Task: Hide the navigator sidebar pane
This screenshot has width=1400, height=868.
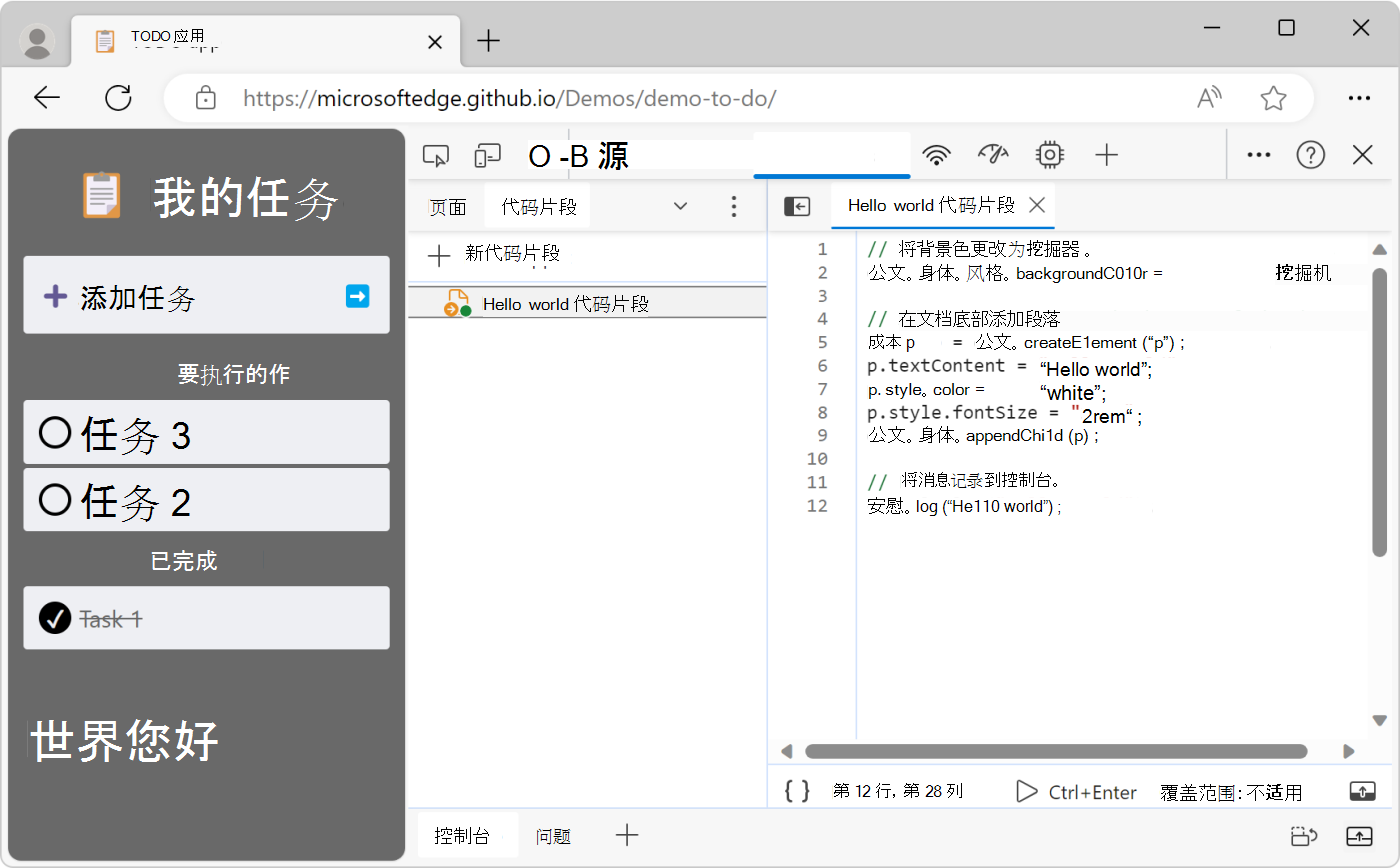Action: pos(797,206)
